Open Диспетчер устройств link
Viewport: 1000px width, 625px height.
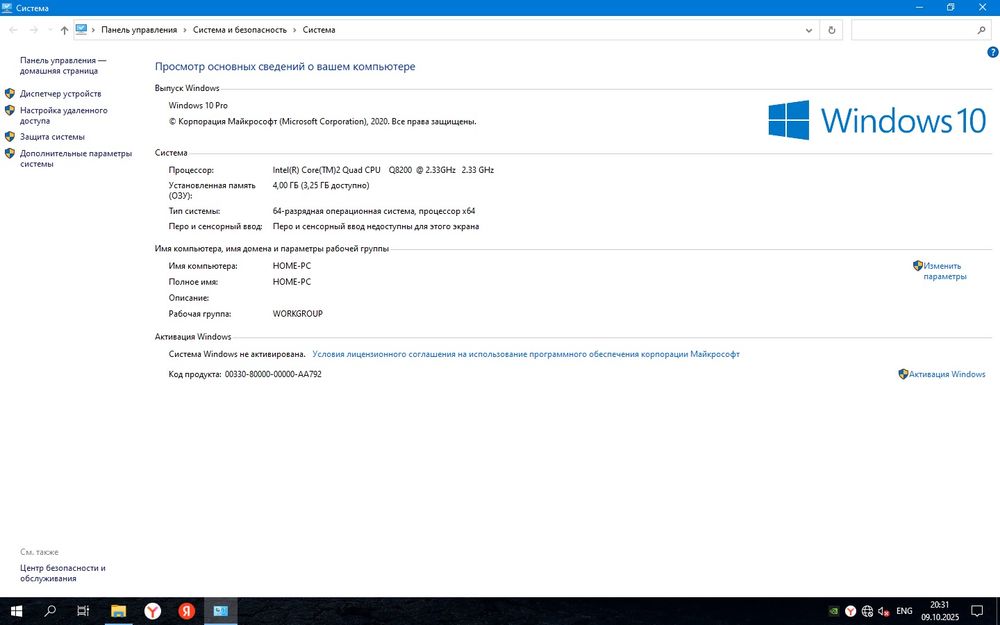[60, 94]
